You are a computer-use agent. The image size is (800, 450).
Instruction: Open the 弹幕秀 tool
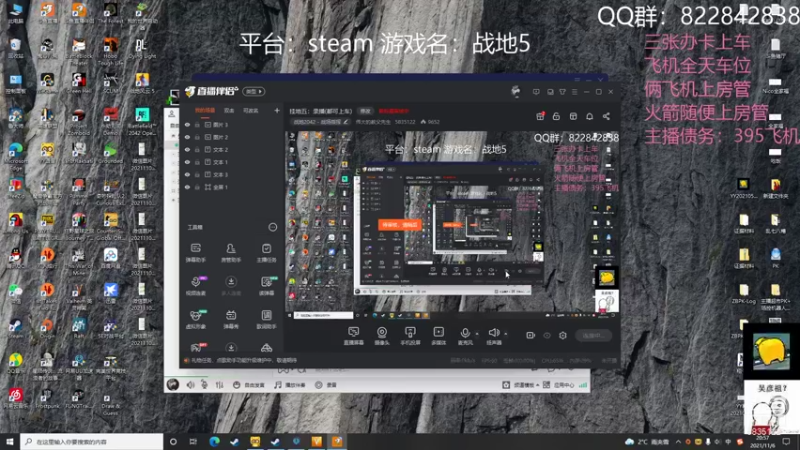(231, 319)
